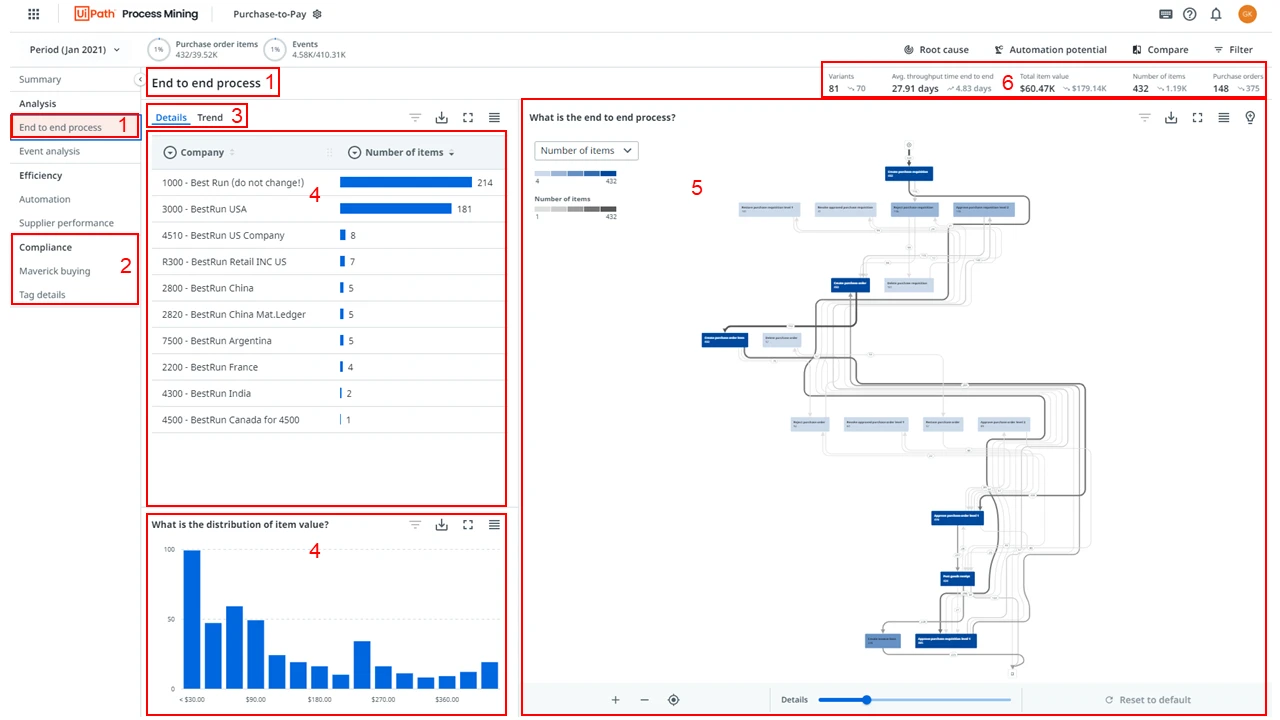
Task: Download the company table data
Action: point(441,117)
